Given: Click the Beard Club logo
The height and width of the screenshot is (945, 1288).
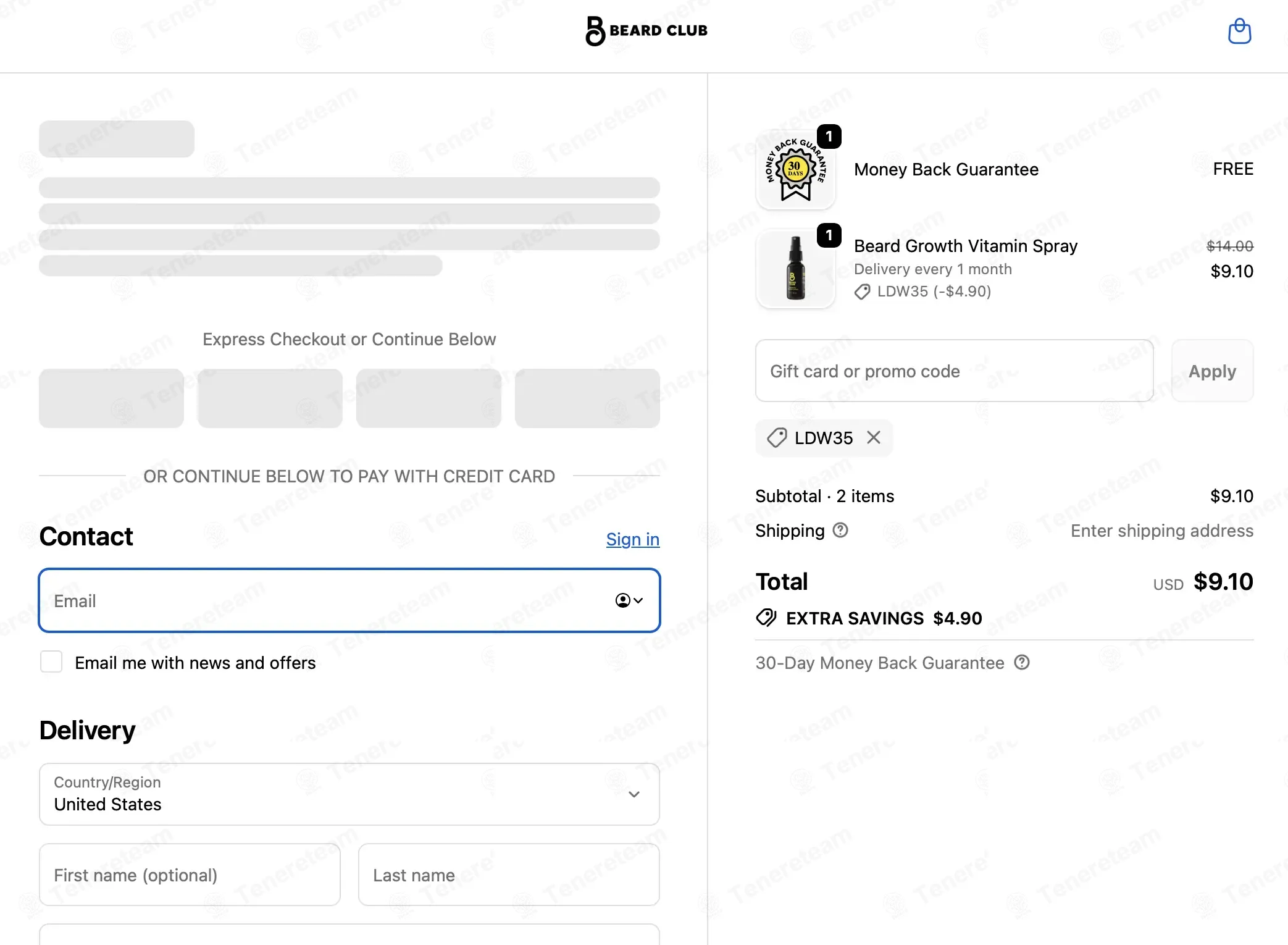Looking at the screenshot, I should pos(646,31).
